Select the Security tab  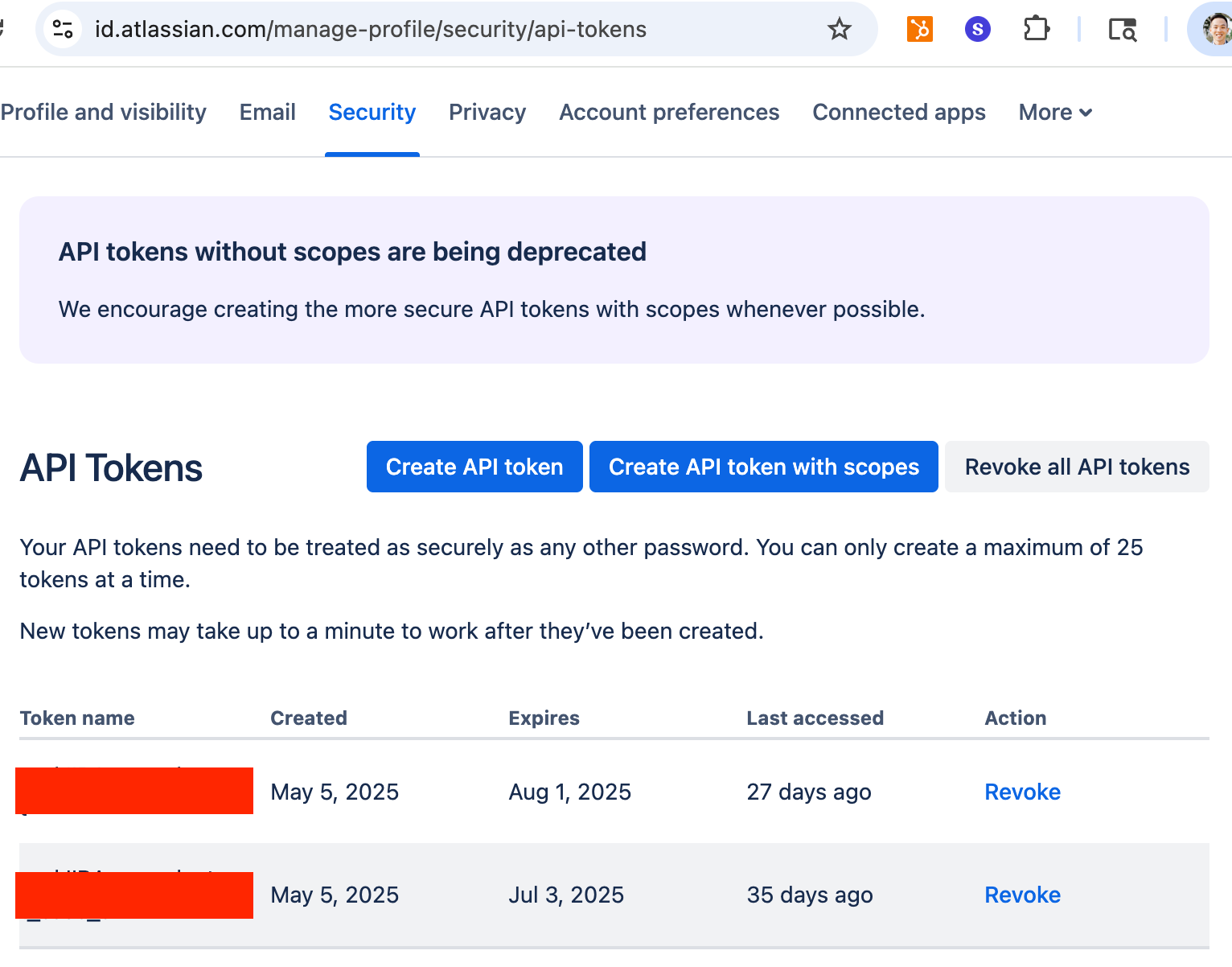372,113
